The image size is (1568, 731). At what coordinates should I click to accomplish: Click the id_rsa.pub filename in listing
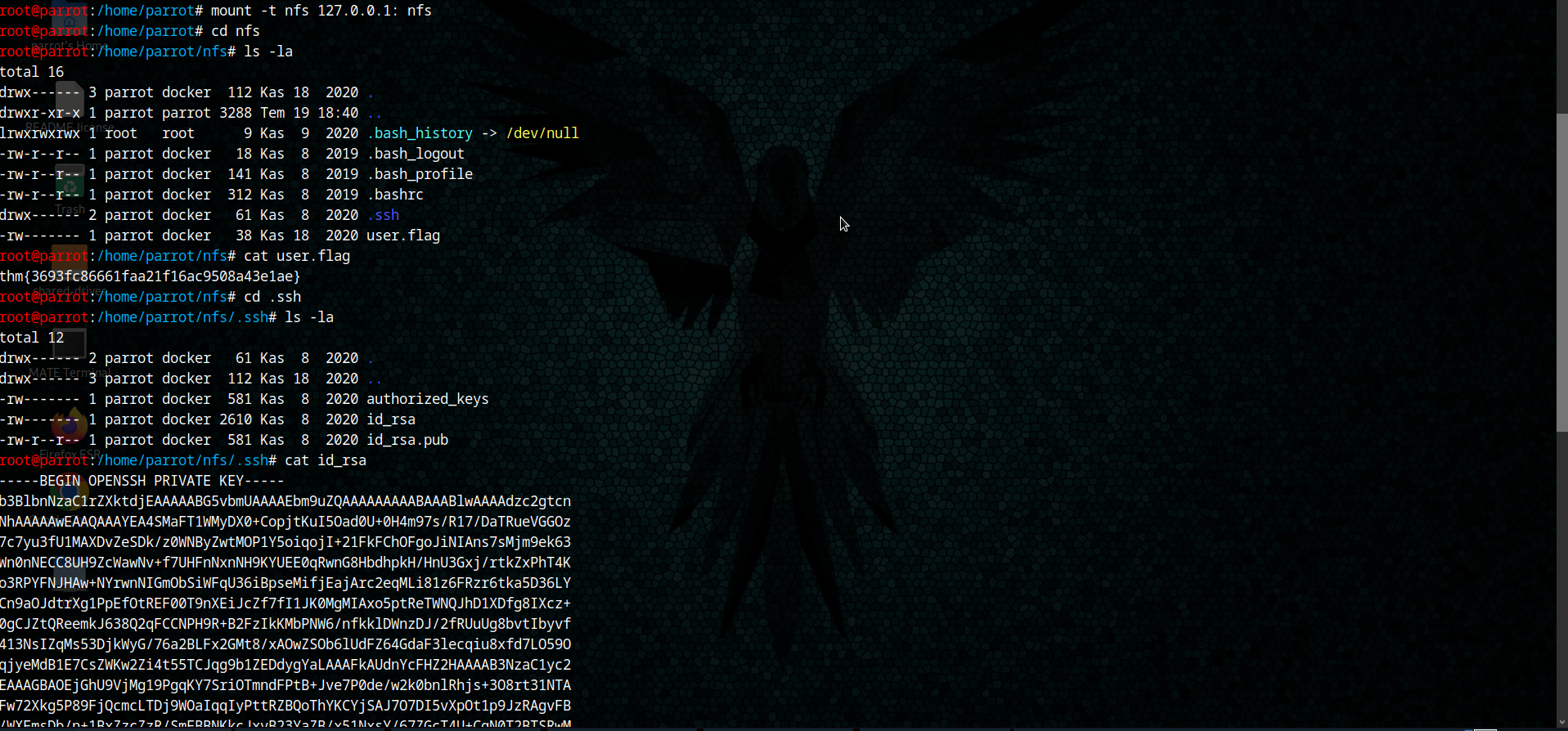[407, 440]
